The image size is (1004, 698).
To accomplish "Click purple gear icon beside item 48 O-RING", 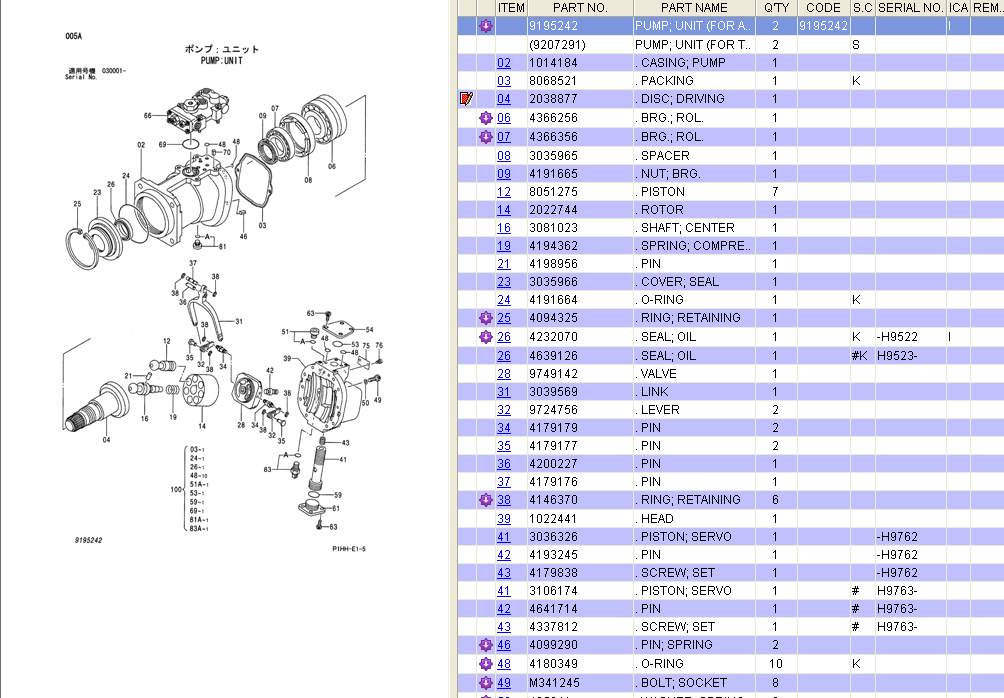I will (486, 664).
